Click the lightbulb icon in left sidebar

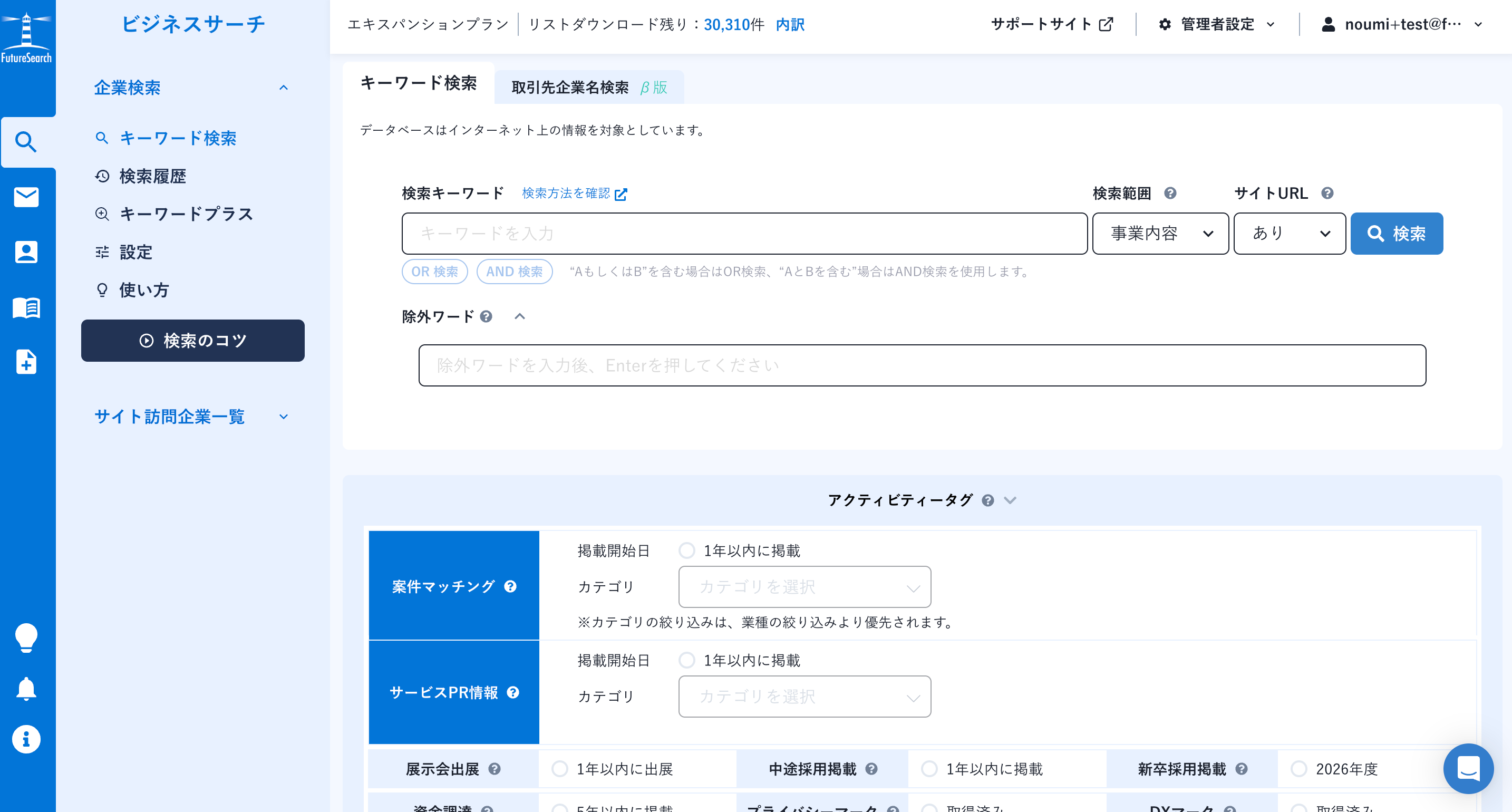pos(26,637)
